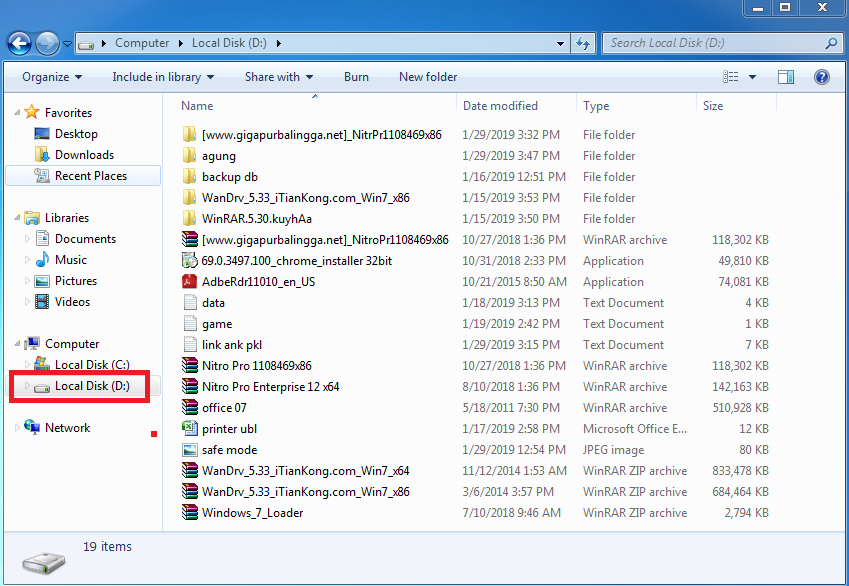Select Network in navigation pane
The height and width of the screenshot is (586, 849).
pyautogui.click(x=67, y=428)
